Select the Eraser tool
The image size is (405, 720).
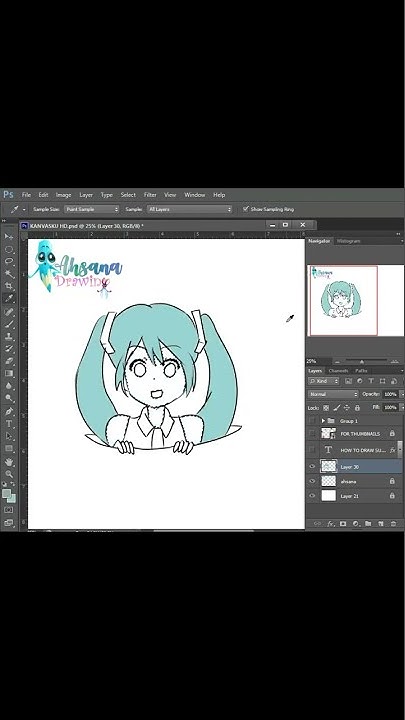point(9,362)
